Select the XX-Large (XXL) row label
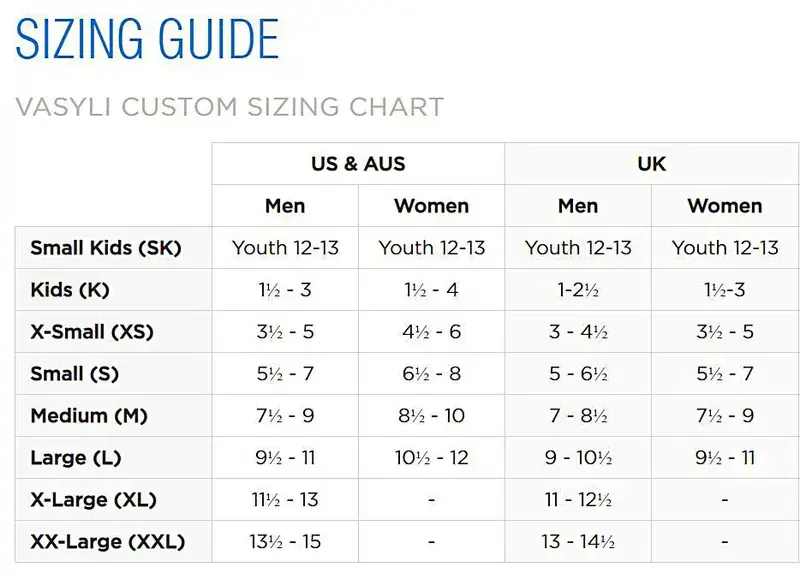The height and width of the screenshot is (579, 800). [108, 542]
